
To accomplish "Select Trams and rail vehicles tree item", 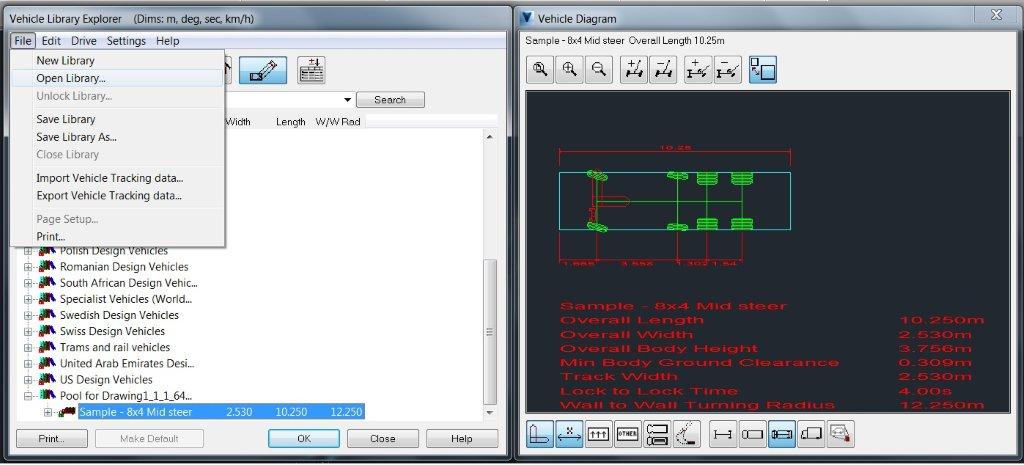I will (115, 347).
